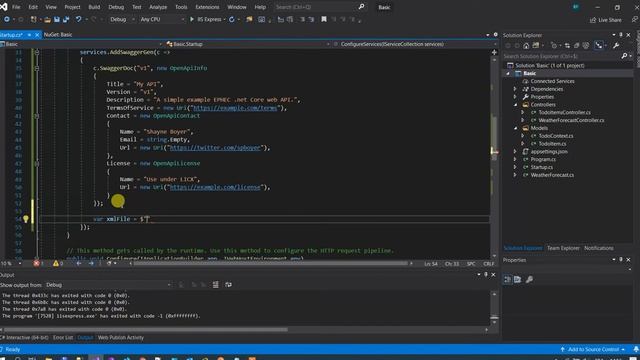The image size is (640, 360).
Task: Collapse the AddSwaggerGen code block outline marker
Action: 37,52
